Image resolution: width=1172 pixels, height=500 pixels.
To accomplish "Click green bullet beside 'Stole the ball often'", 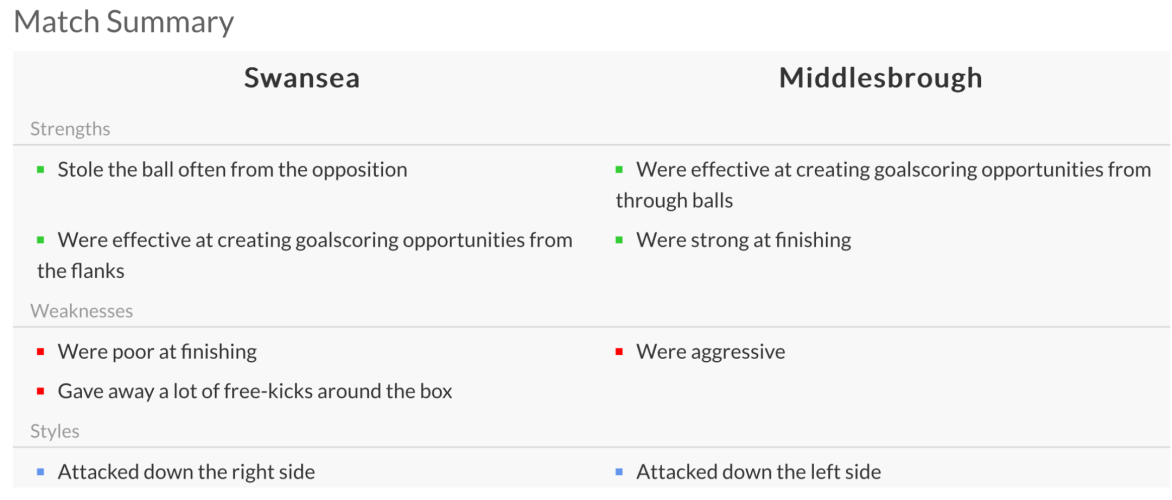I will [x=41, y=170].
